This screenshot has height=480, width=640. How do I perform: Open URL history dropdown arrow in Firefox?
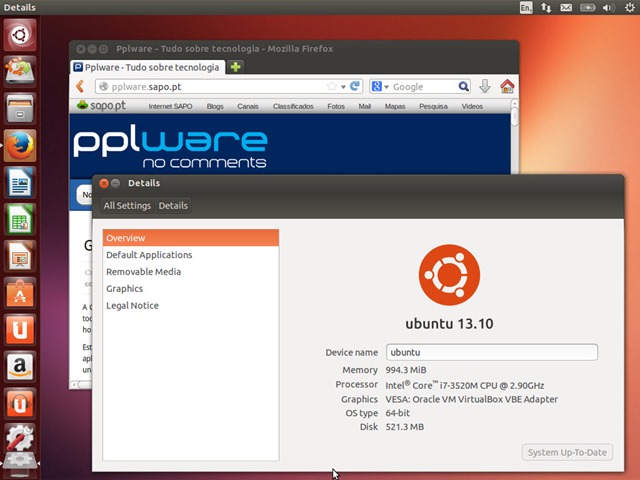pos(343,87)
